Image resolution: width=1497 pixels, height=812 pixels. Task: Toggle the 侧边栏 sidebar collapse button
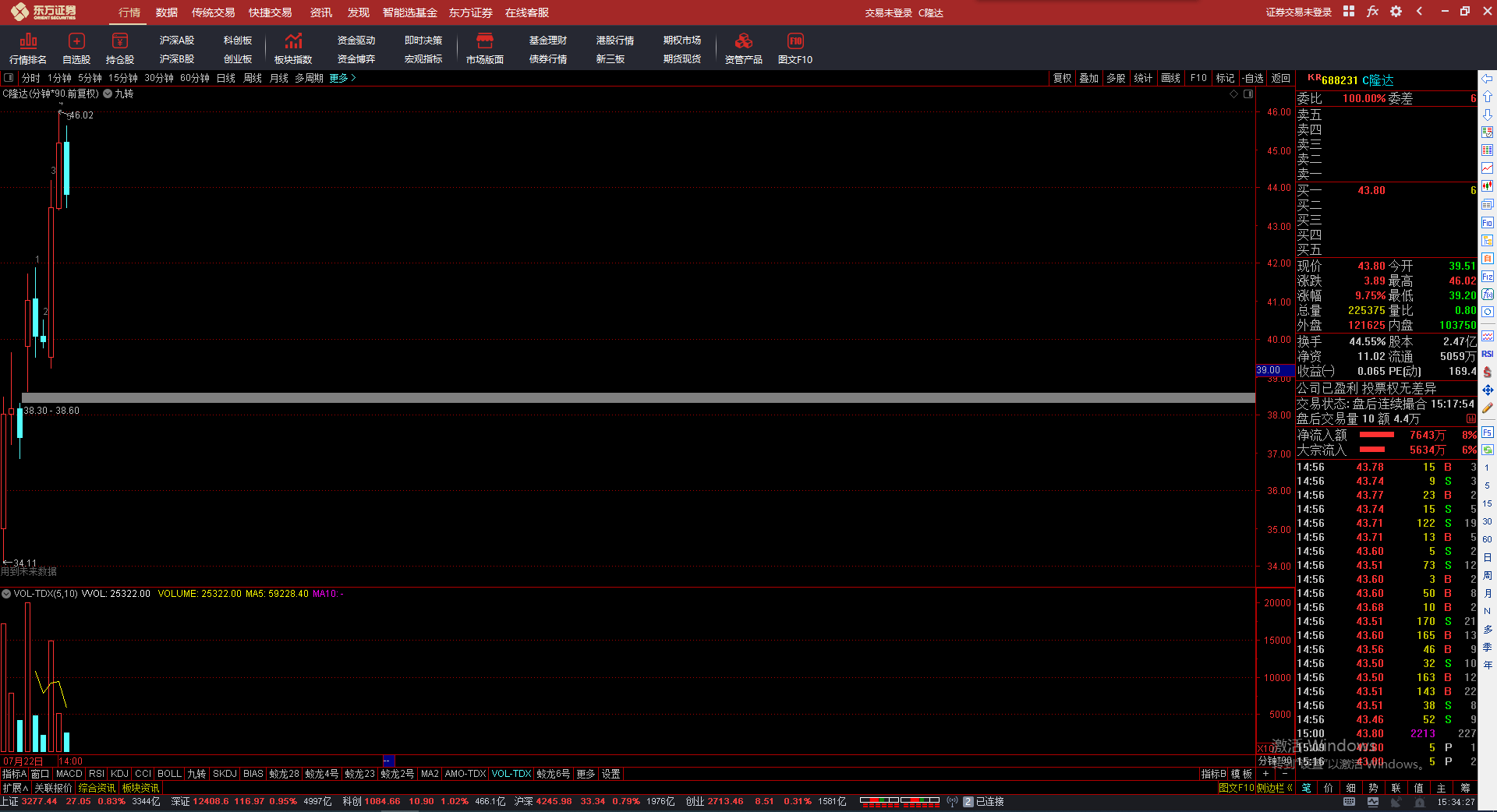(x=1274, y=788)
